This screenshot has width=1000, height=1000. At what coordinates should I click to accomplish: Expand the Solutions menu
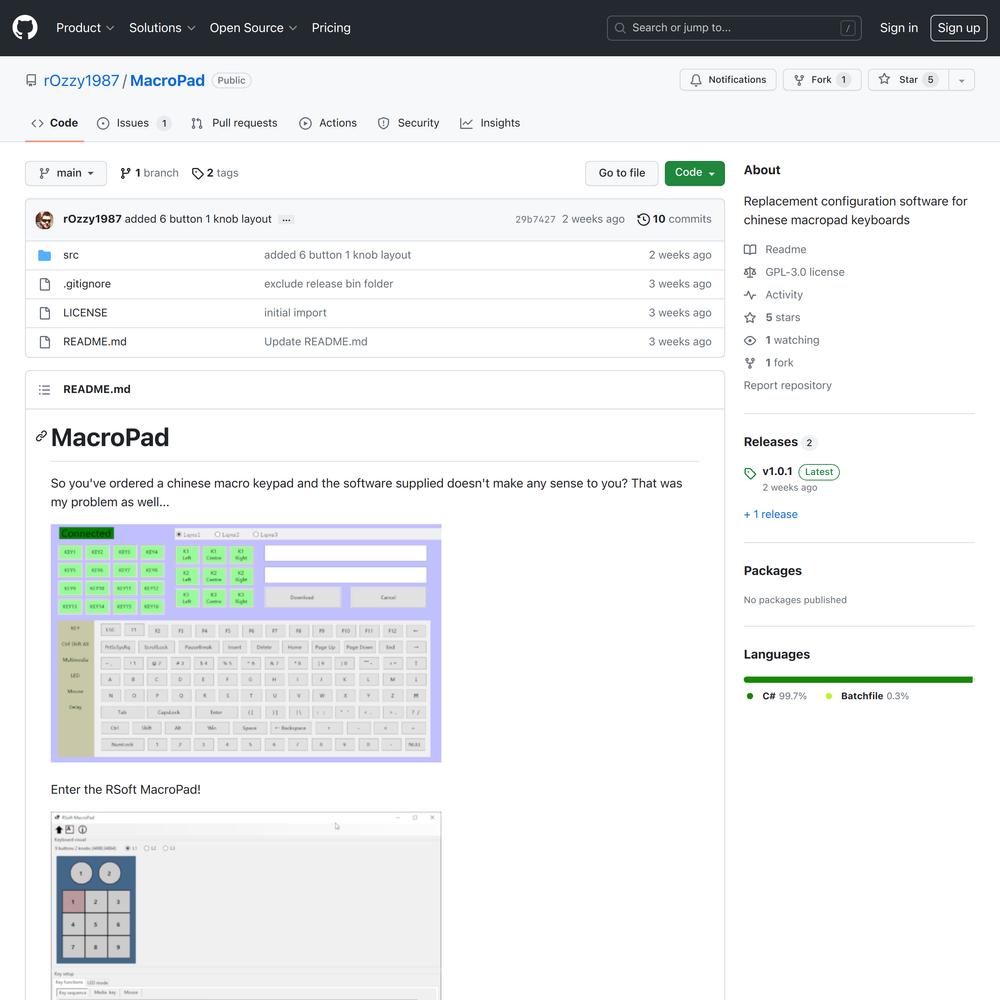pyautogui.click(x=162, y=28)
